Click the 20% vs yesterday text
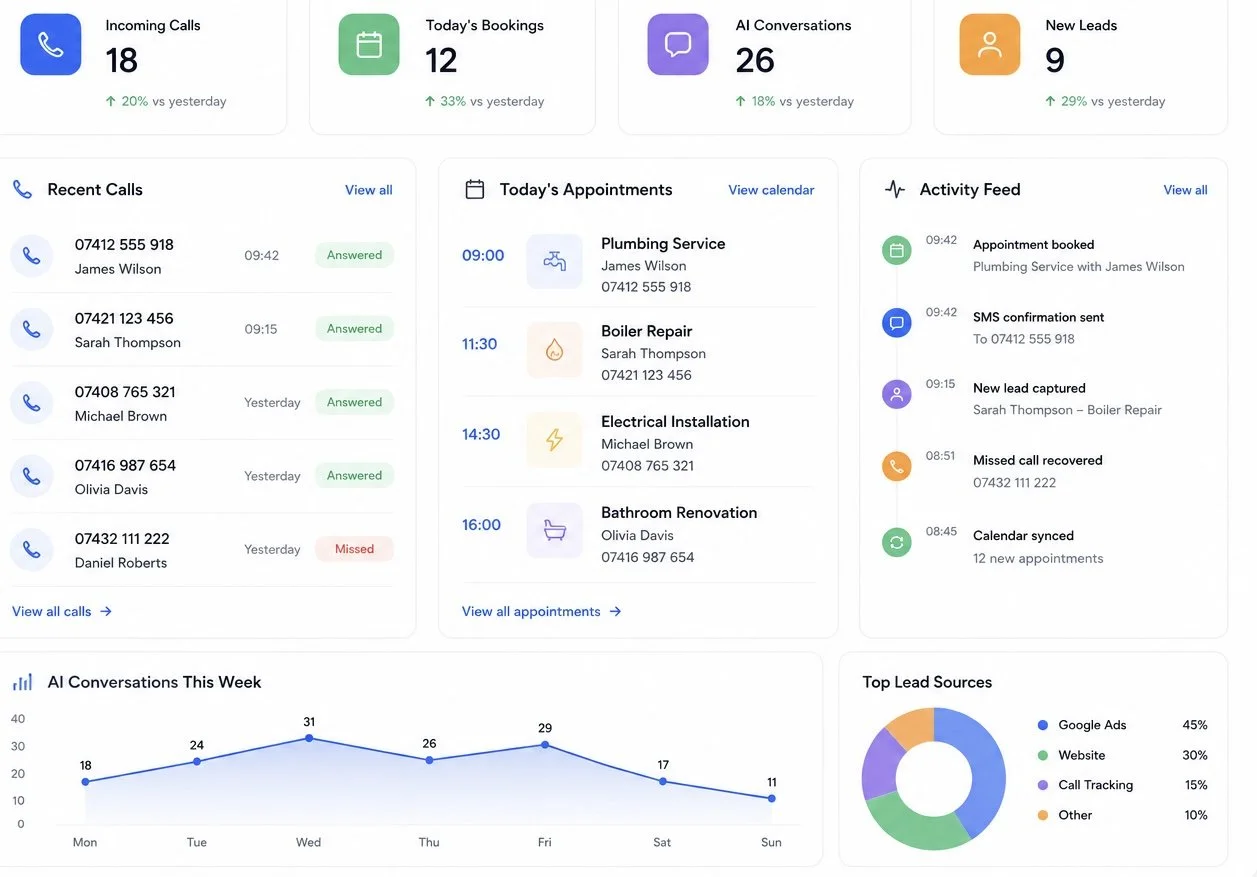 (x=174, y=101)
